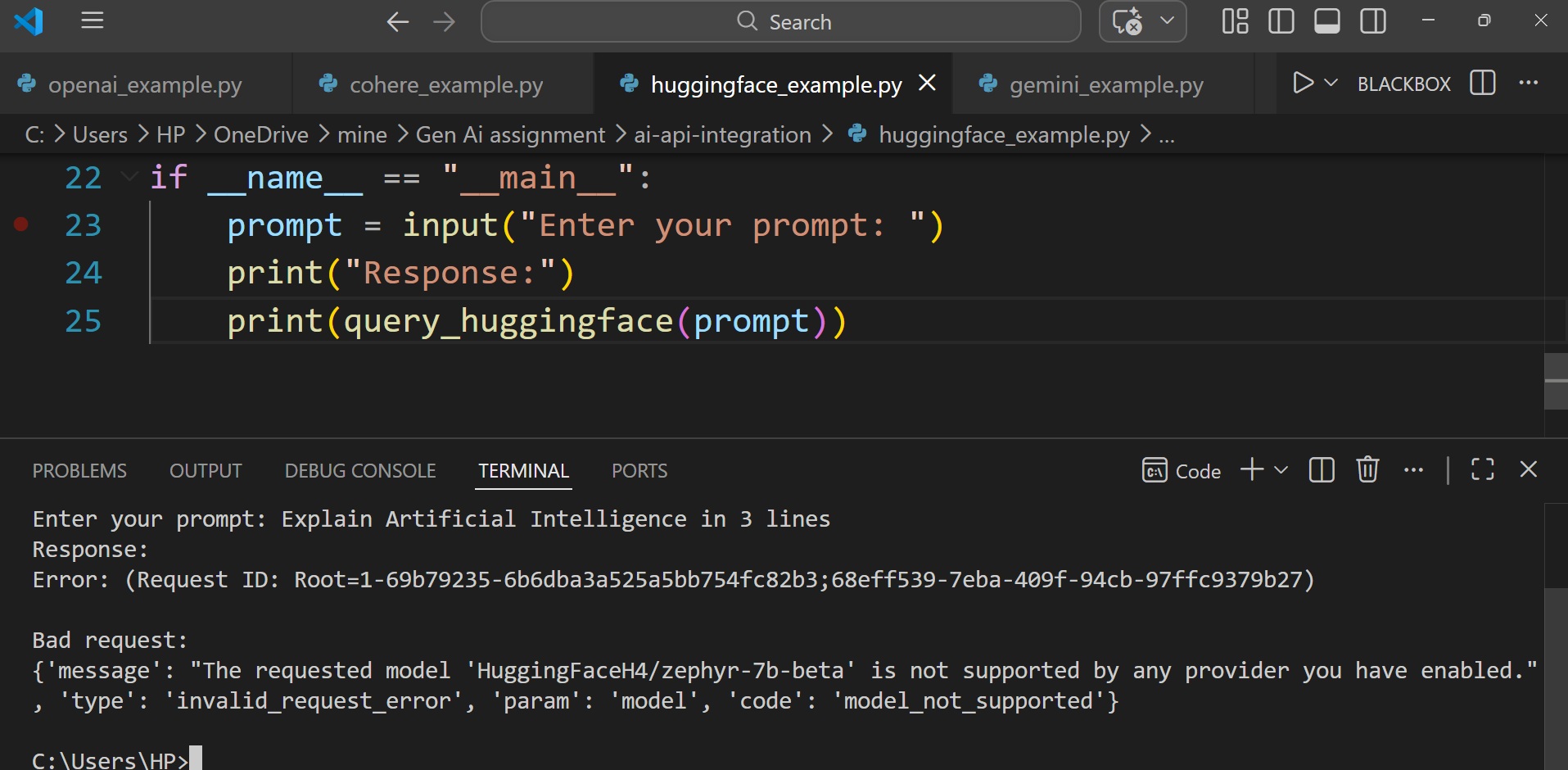Toggle the primary side bar
Image resolution: width=1568 pixels, height=770 pixels.
(1281, 21)
